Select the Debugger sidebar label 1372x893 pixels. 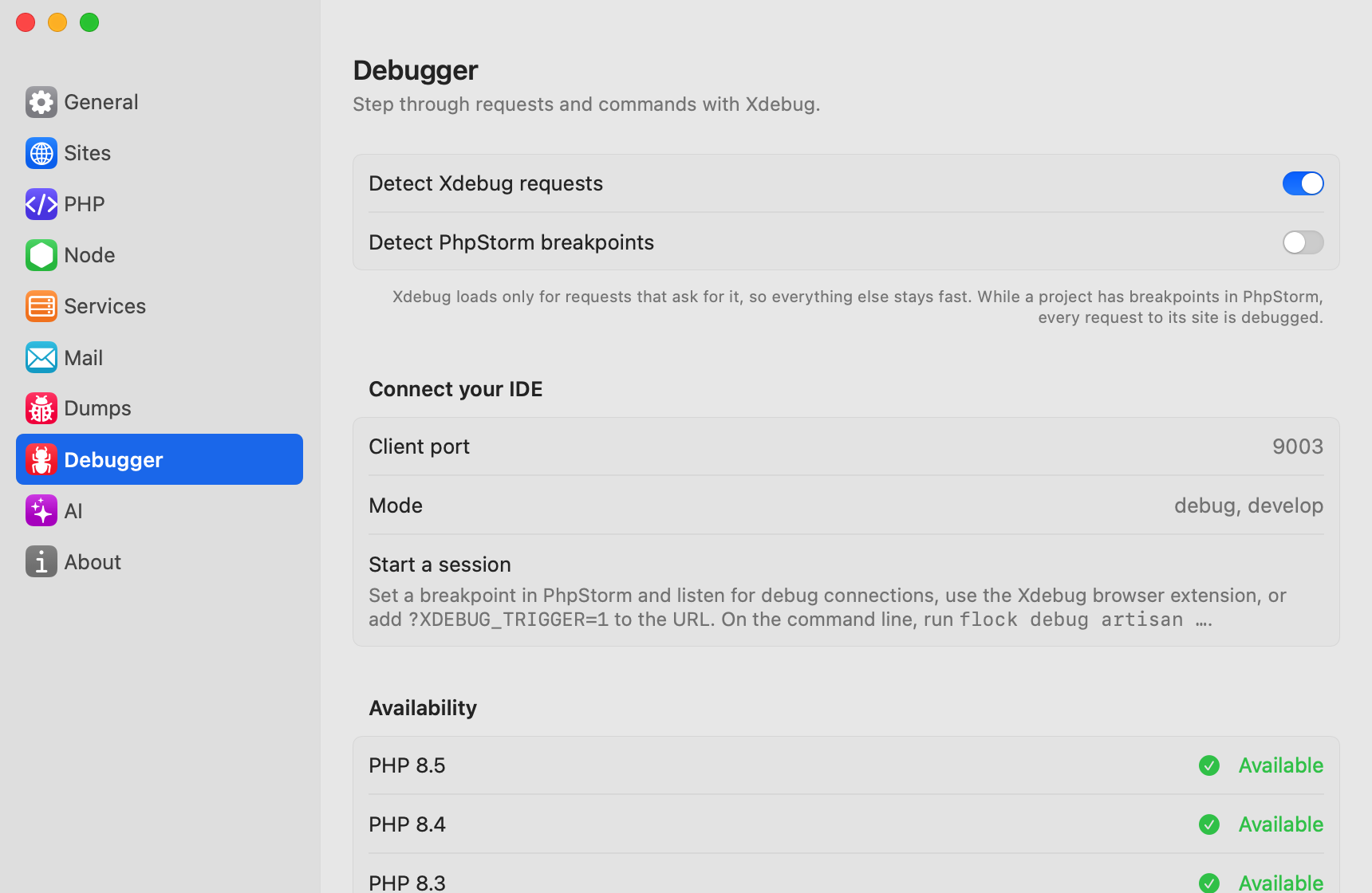point(113,460)
